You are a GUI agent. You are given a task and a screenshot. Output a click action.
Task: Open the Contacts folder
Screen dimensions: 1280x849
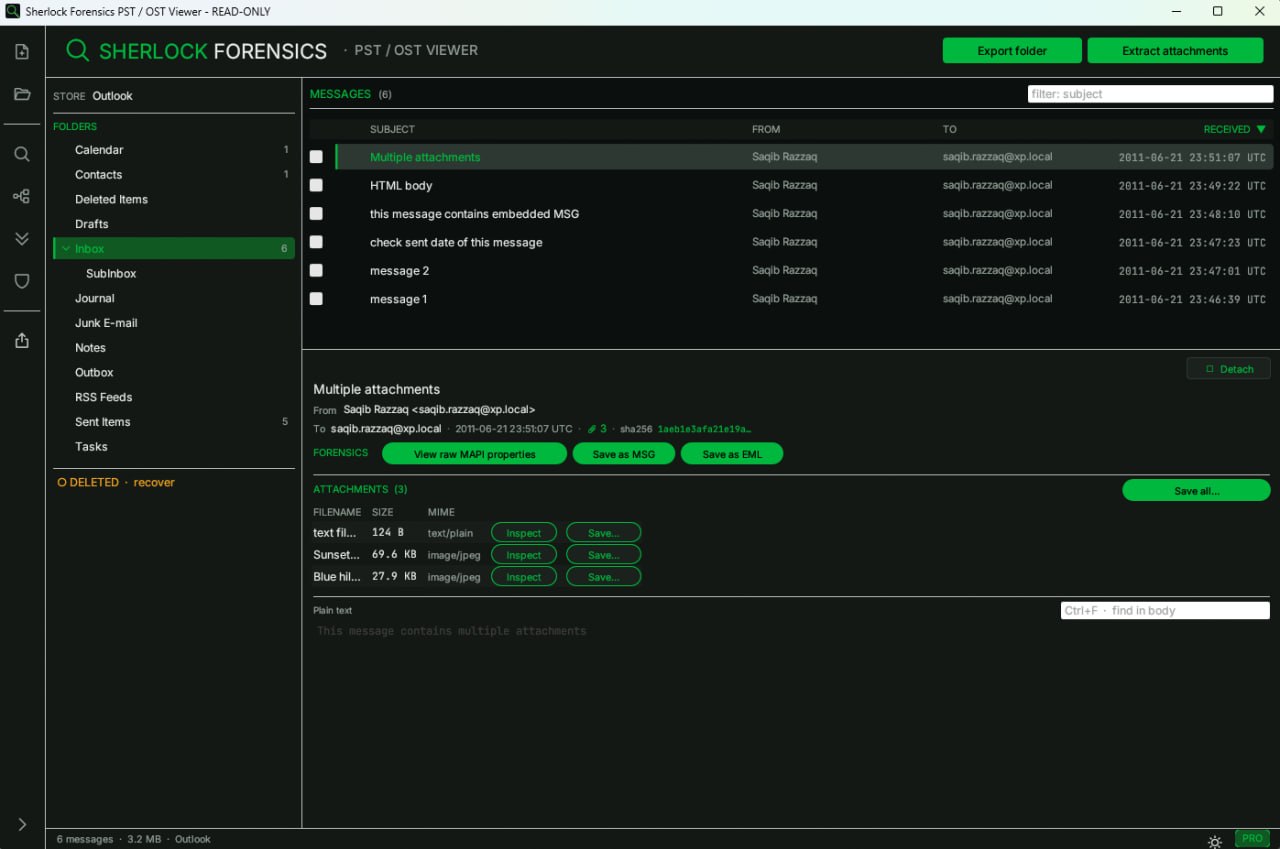(174, 175)
